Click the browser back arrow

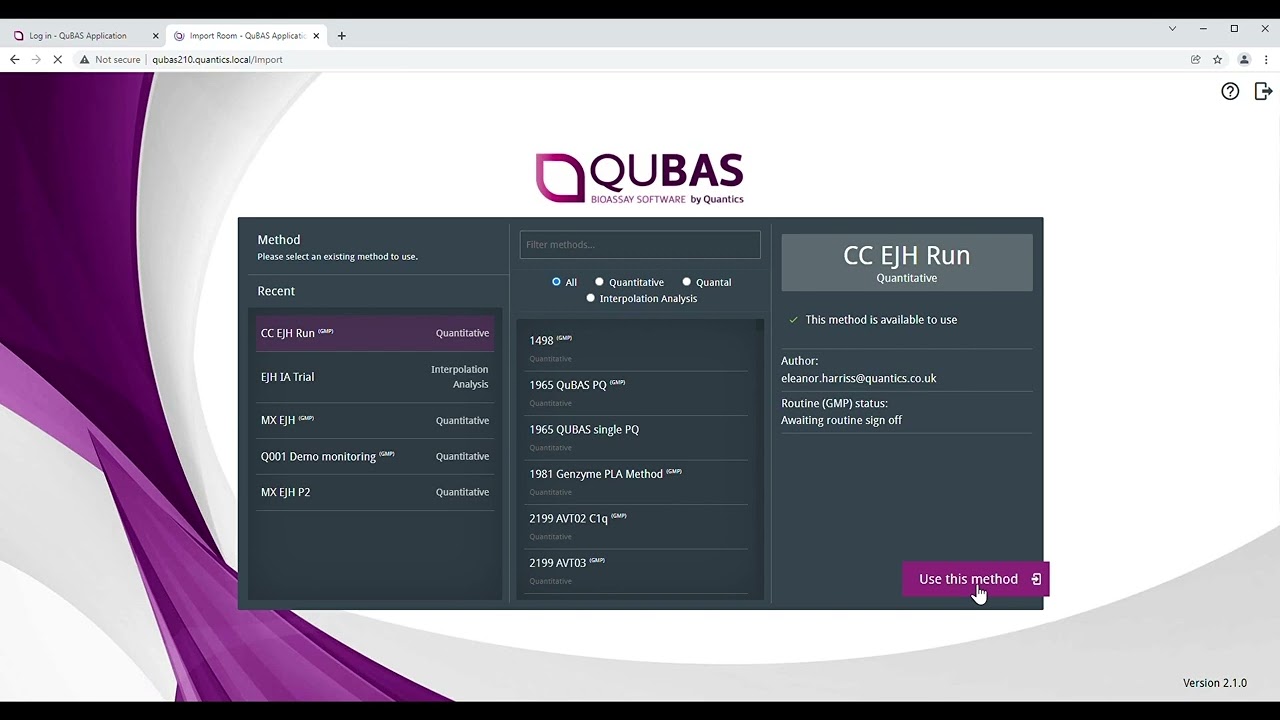pos(14,59)
